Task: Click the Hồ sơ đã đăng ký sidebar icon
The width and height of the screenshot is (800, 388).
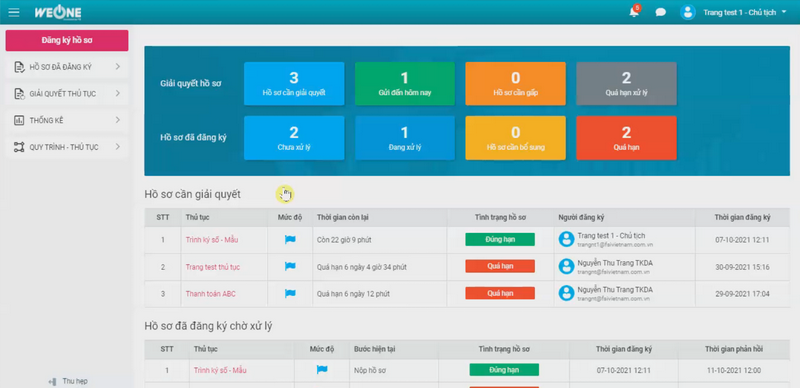Action: tap(19, 67)
